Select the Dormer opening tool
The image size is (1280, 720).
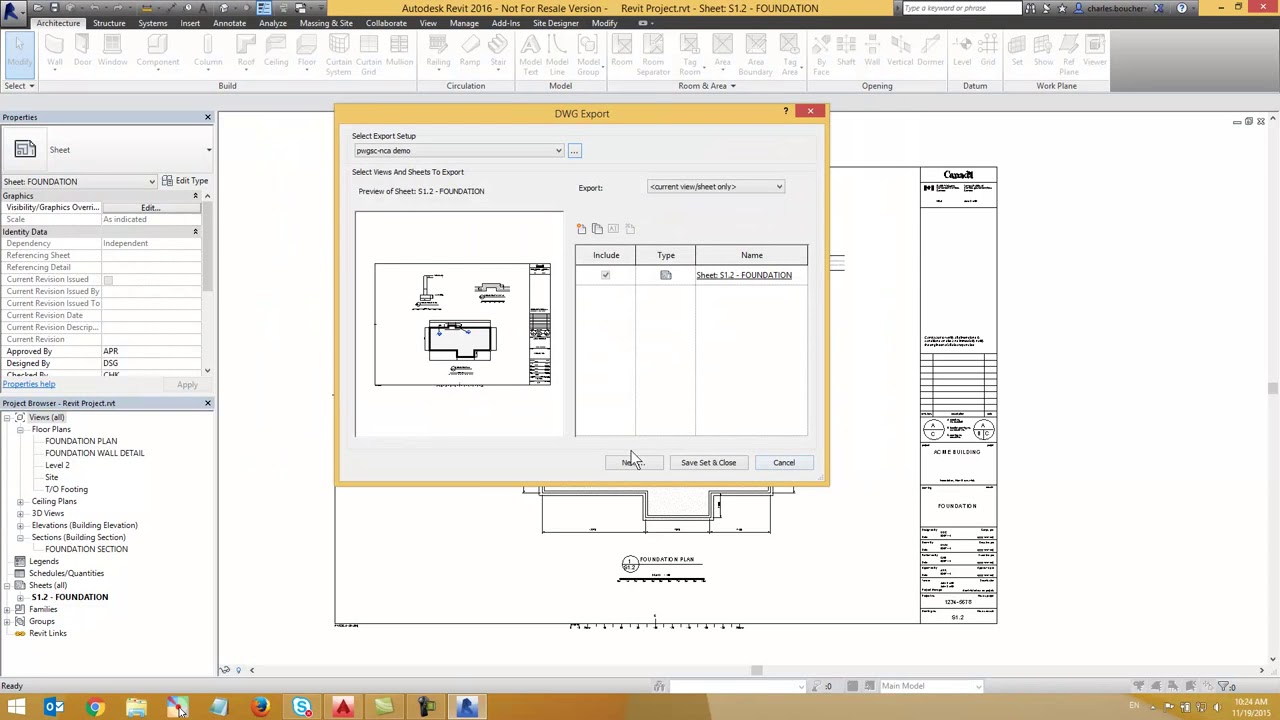point(930,52)
